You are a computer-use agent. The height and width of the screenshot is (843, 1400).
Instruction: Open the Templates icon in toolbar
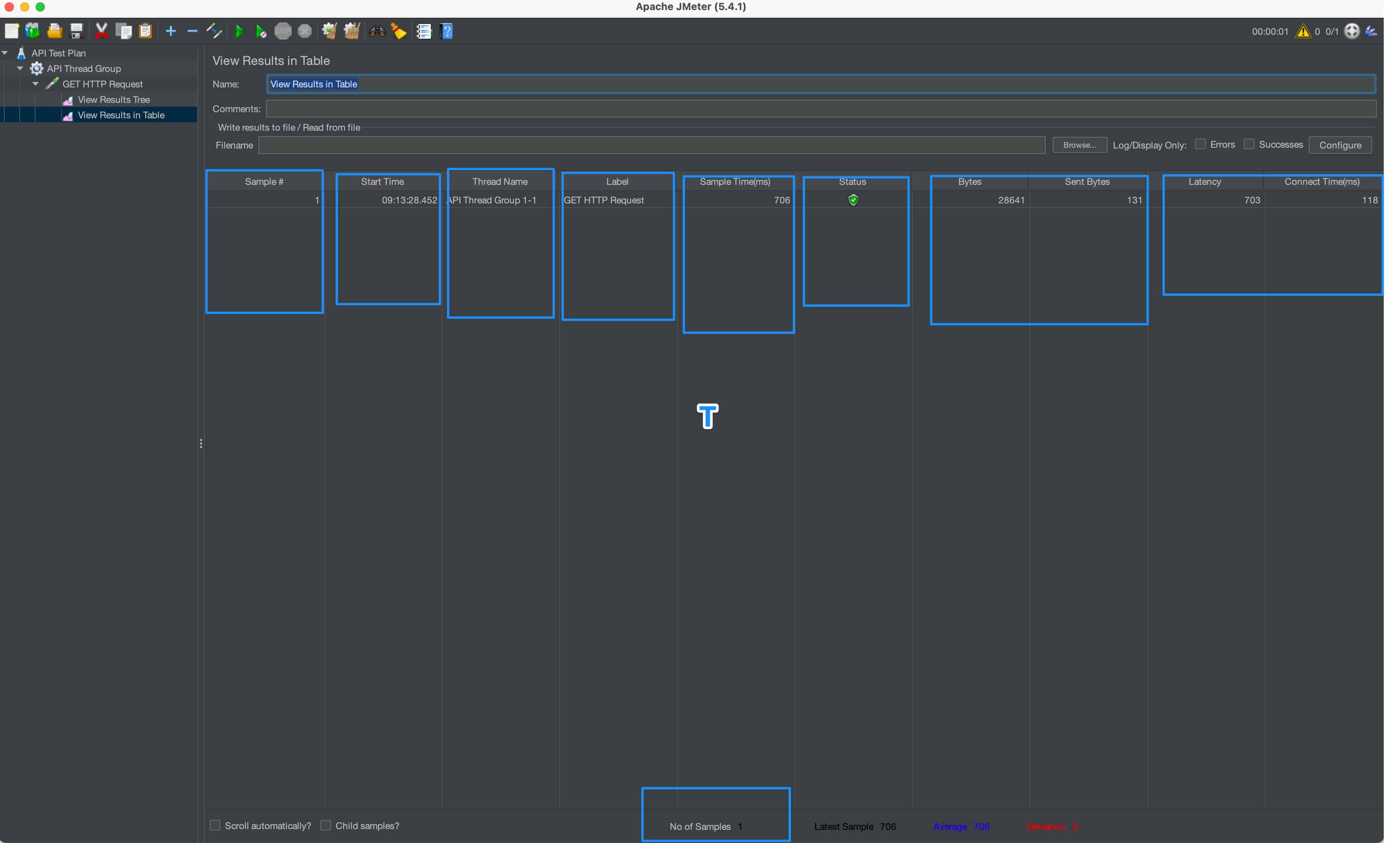[32, 31]
